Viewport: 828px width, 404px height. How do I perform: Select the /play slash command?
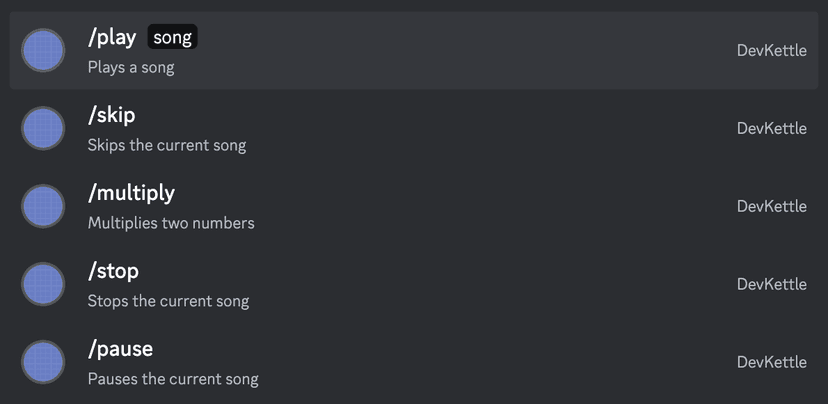pos(112,38)
